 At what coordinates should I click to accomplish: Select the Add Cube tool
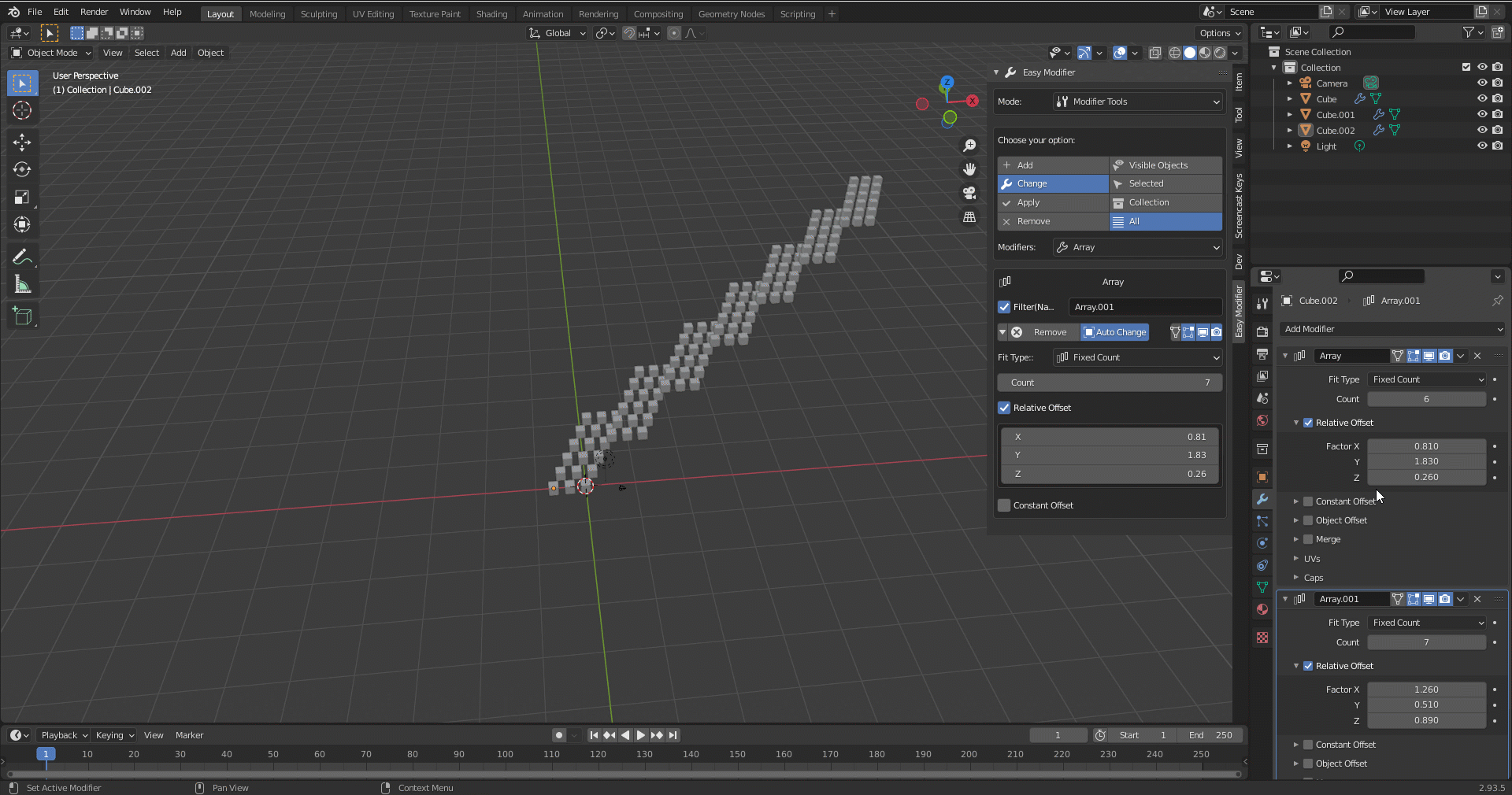click(22, 316)
